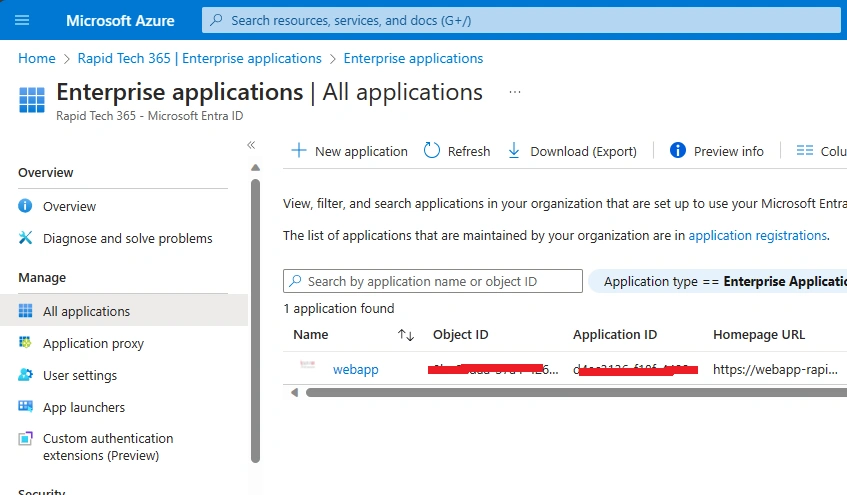This screenshot has width=847, height=495.
Task: Click the Homepage URL column header
Action: (759, 335)
